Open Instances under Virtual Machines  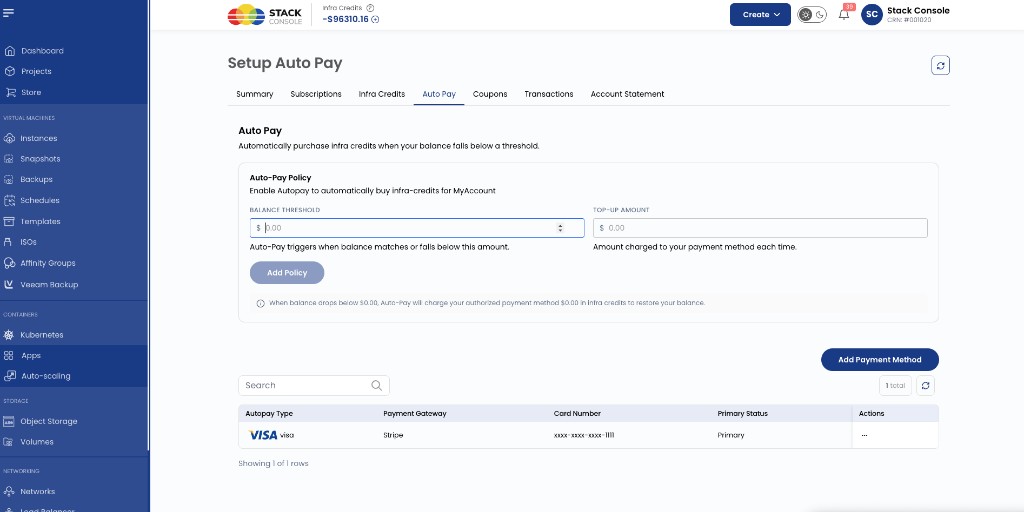coord(39,138)
